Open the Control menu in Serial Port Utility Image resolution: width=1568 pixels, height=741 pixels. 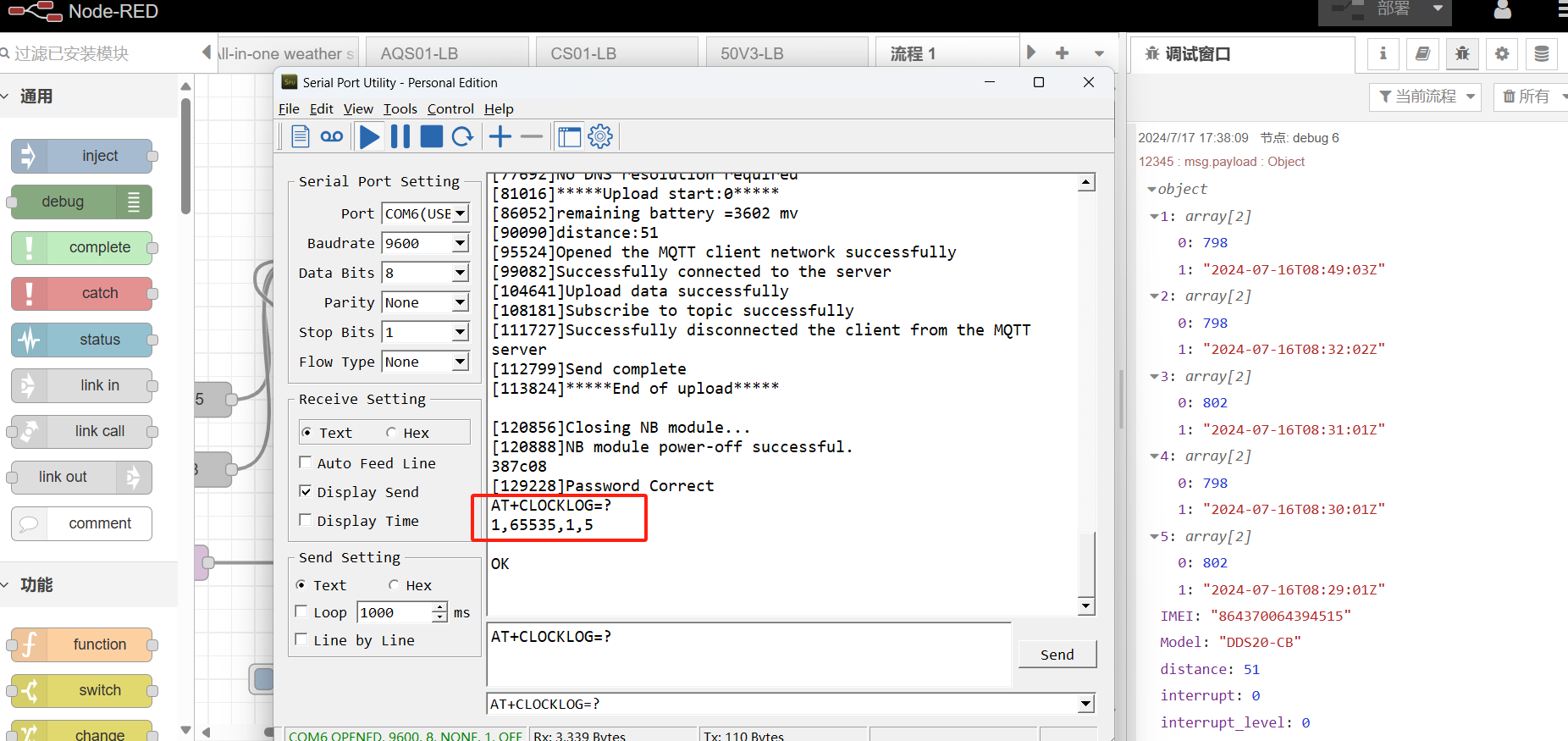(x=450, y=108)
